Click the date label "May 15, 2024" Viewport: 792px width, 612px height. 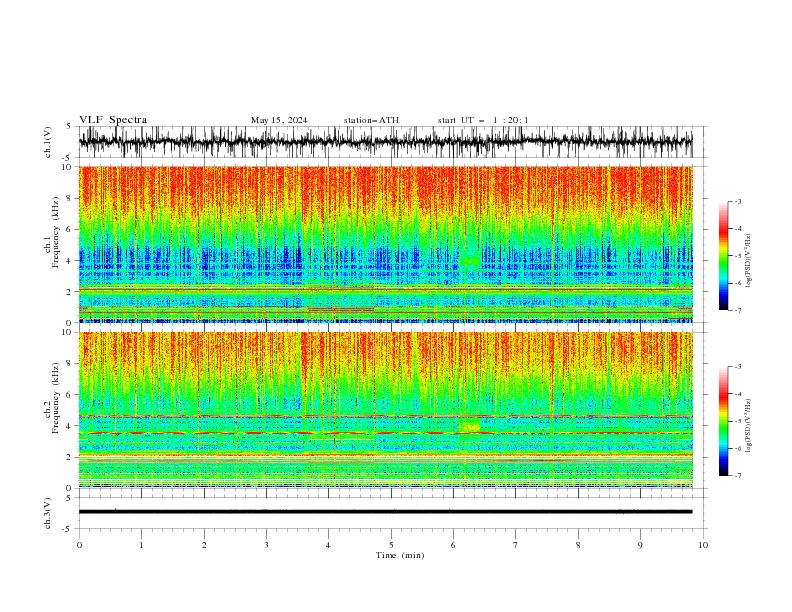coord(279,120)
